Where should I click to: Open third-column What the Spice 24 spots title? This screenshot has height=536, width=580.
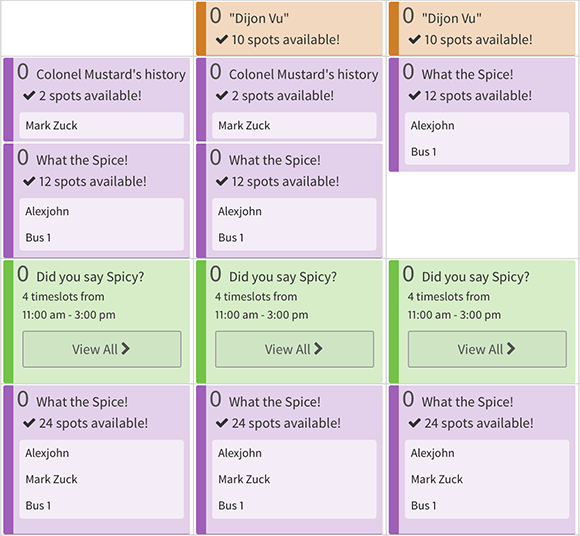[x=468, y=402]
